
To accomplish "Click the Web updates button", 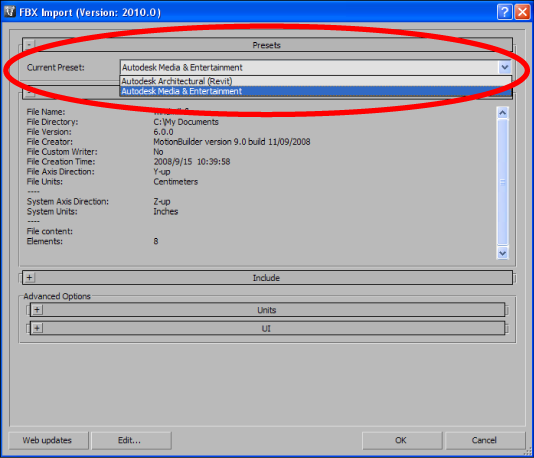I will tap(48, 440).
